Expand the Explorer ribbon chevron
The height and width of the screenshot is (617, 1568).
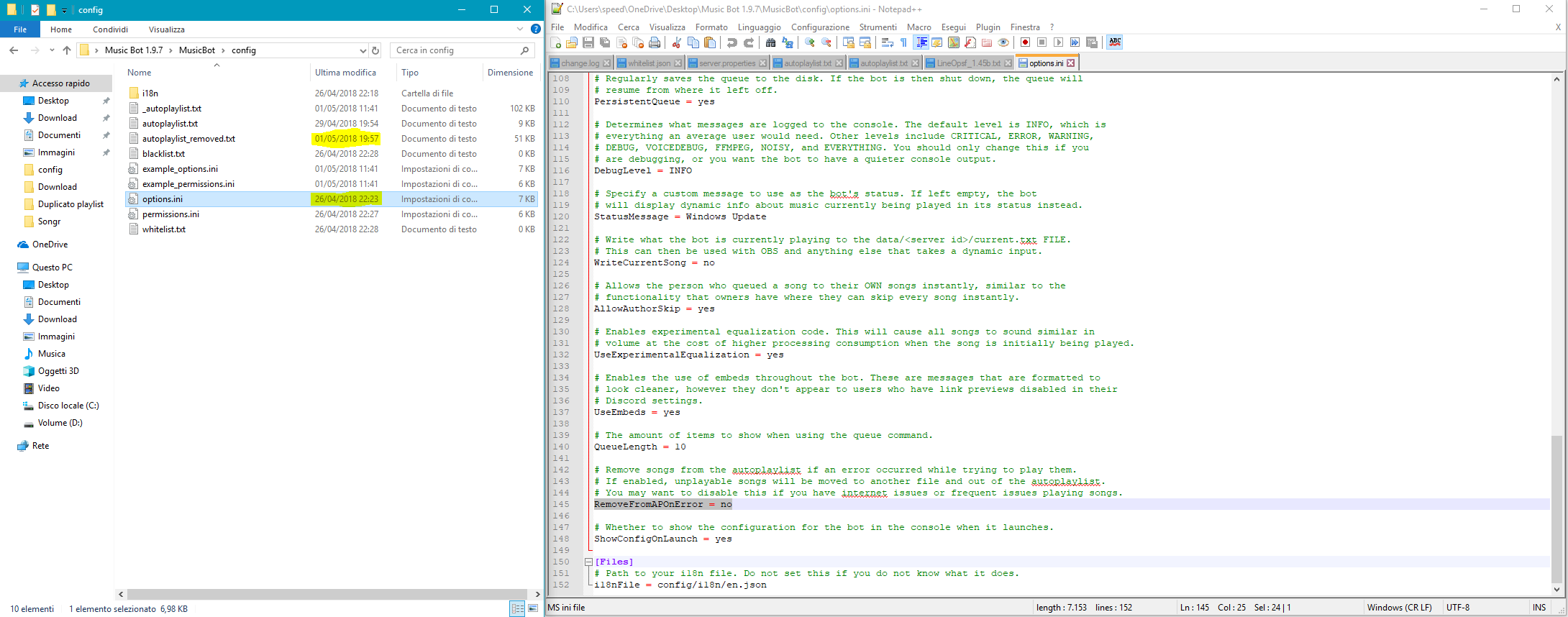[520, 29]
